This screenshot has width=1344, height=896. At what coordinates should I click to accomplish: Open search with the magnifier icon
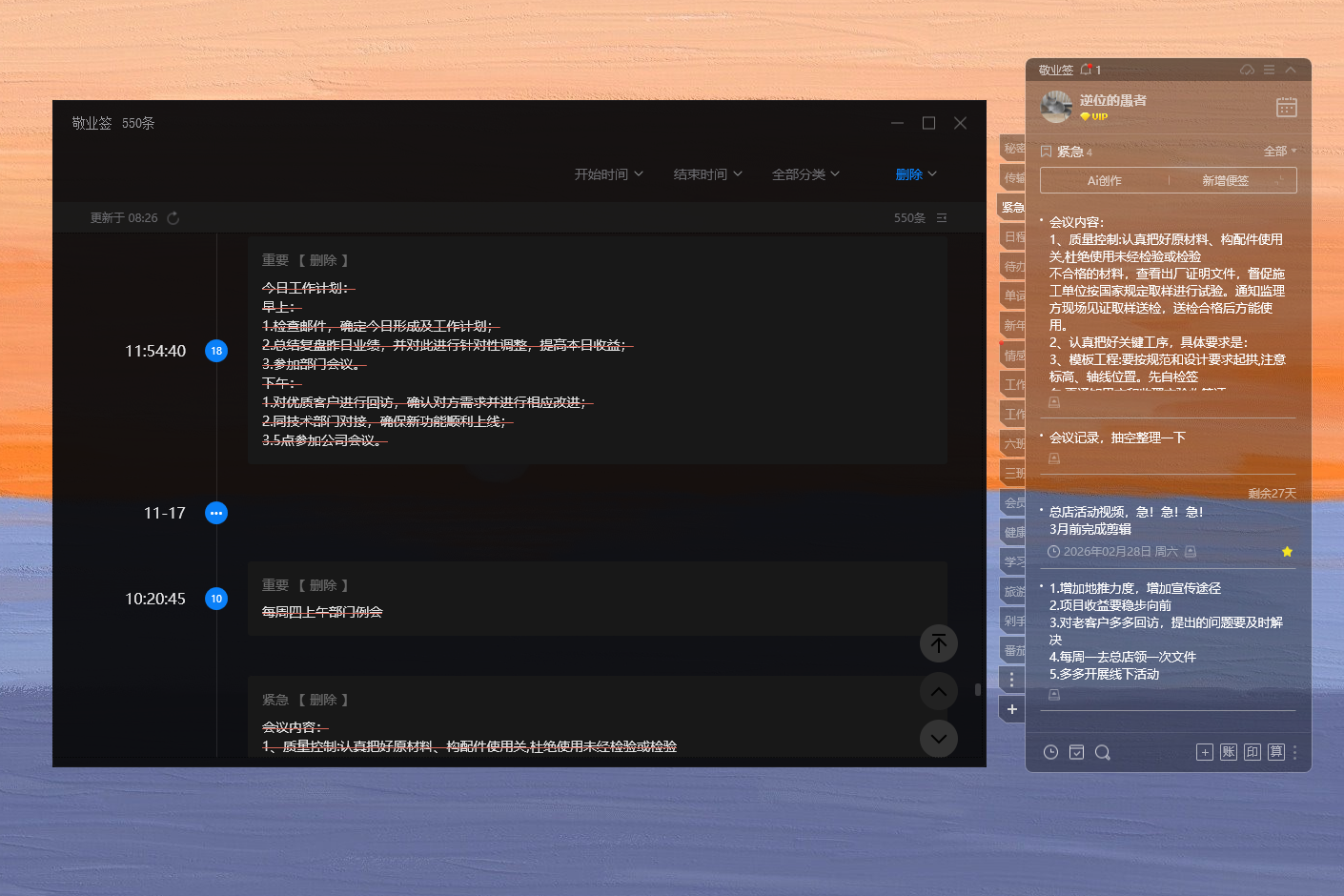pyautogui.click(x=1103, y=752)
